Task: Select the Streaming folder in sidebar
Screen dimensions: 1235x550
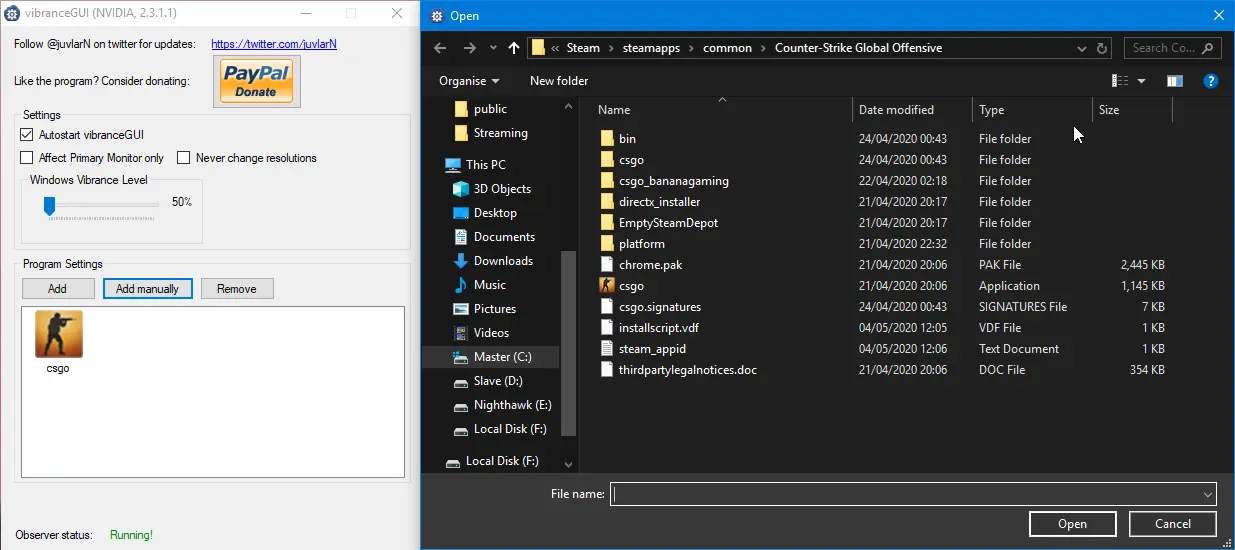Action: 500,133
